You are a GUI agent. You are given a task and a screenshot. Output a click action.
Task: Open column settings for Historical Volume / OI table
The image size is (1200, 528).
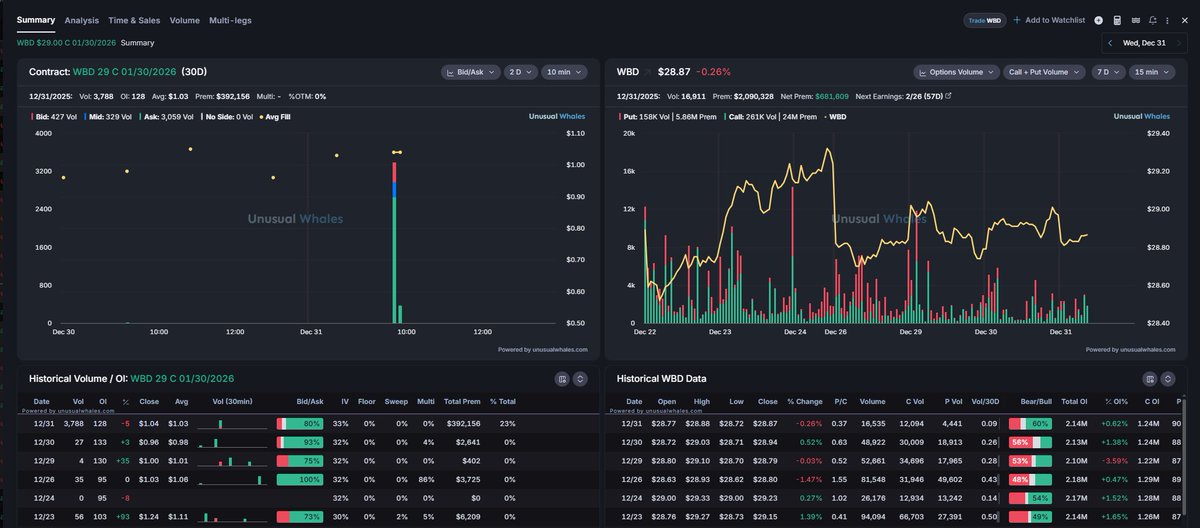pyautogui.click(x=563, y=379)
